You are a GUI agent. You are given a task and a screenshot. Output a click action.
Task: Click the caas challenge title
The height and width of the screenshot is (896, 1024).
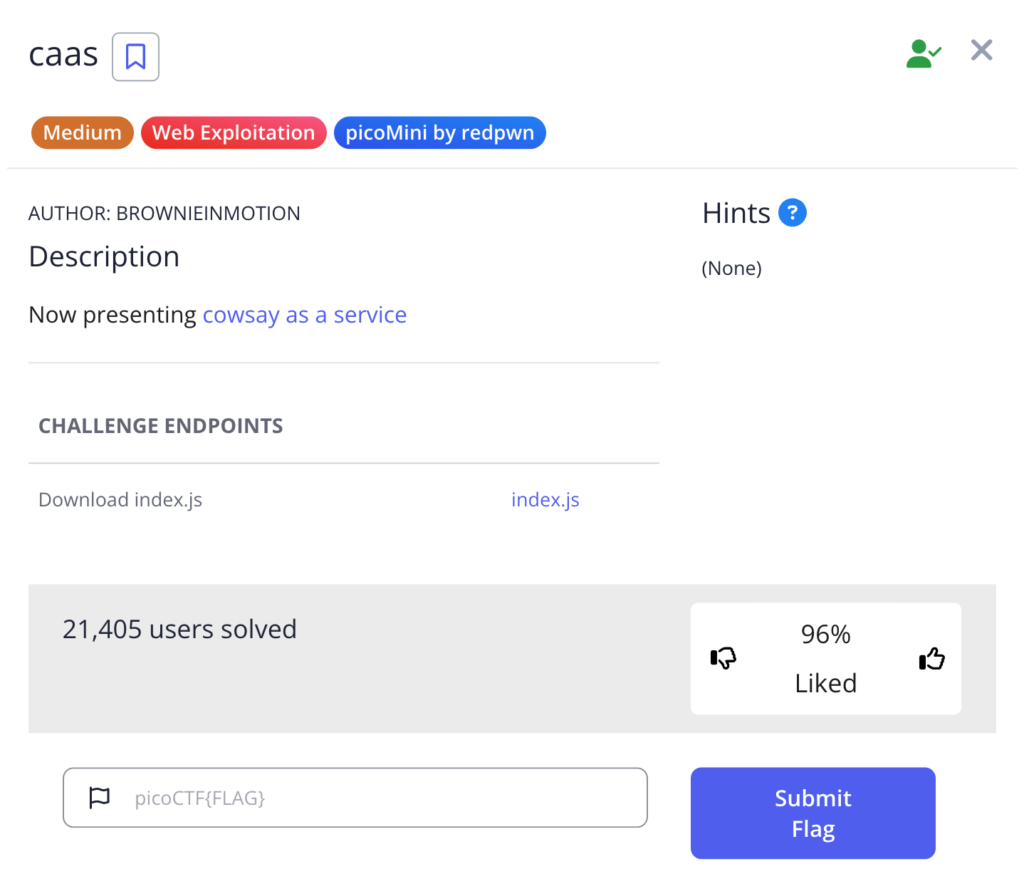click(63, 54)
